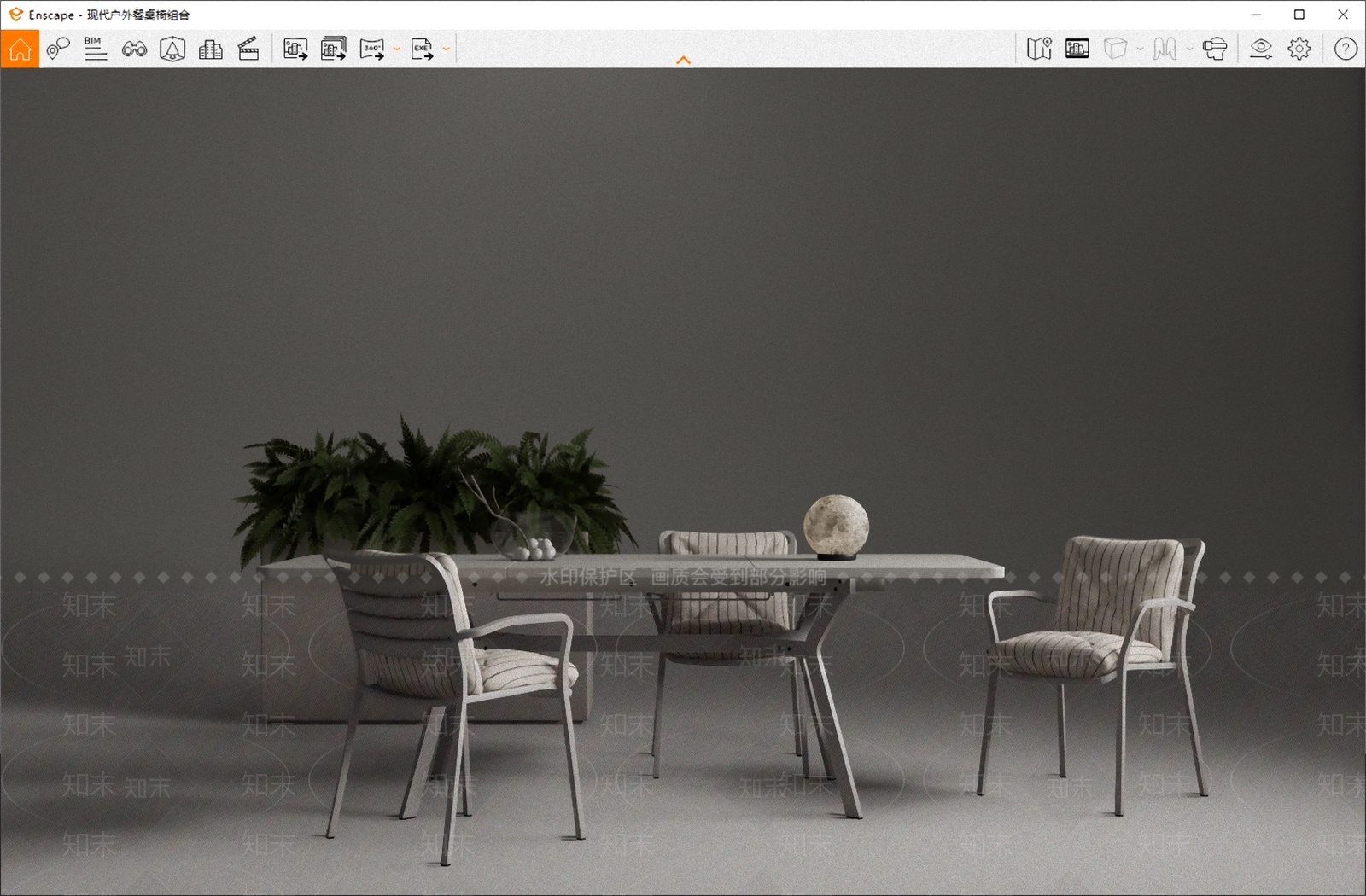Click the moon lamp on the table
Image resolution: width=1366 pixels, height=896 pixels.
tap(836, 527)
